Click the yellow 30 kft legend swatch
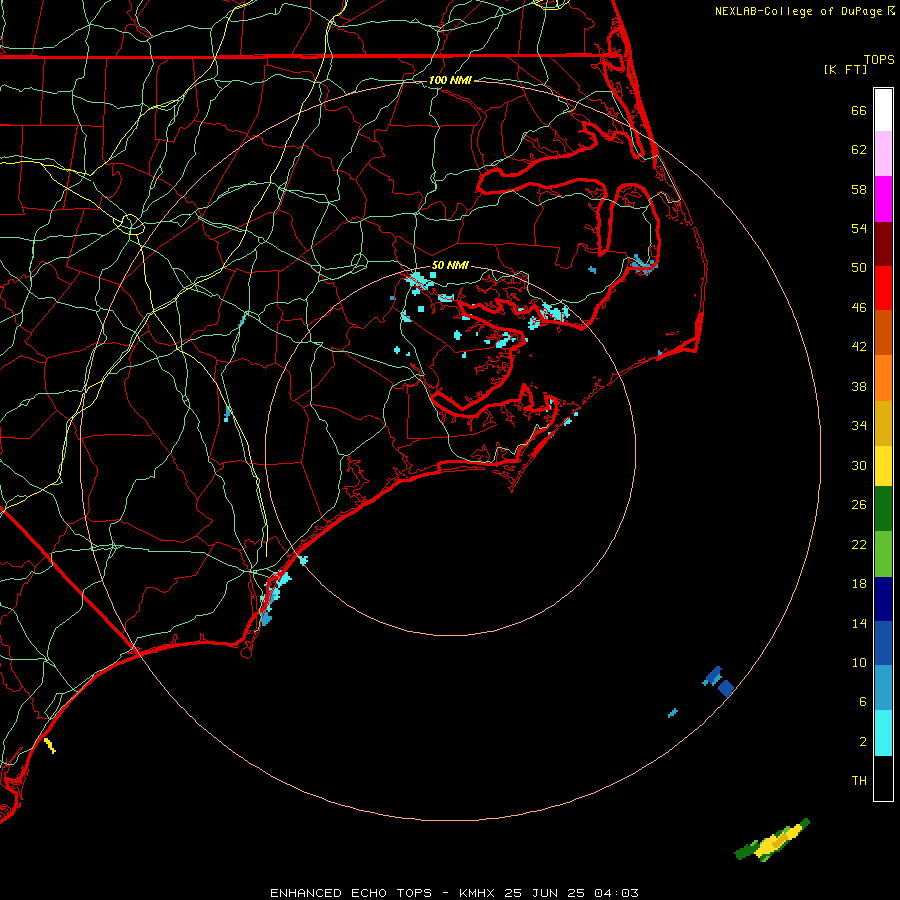This screenshot has height=900, width=900. [883, 466]
